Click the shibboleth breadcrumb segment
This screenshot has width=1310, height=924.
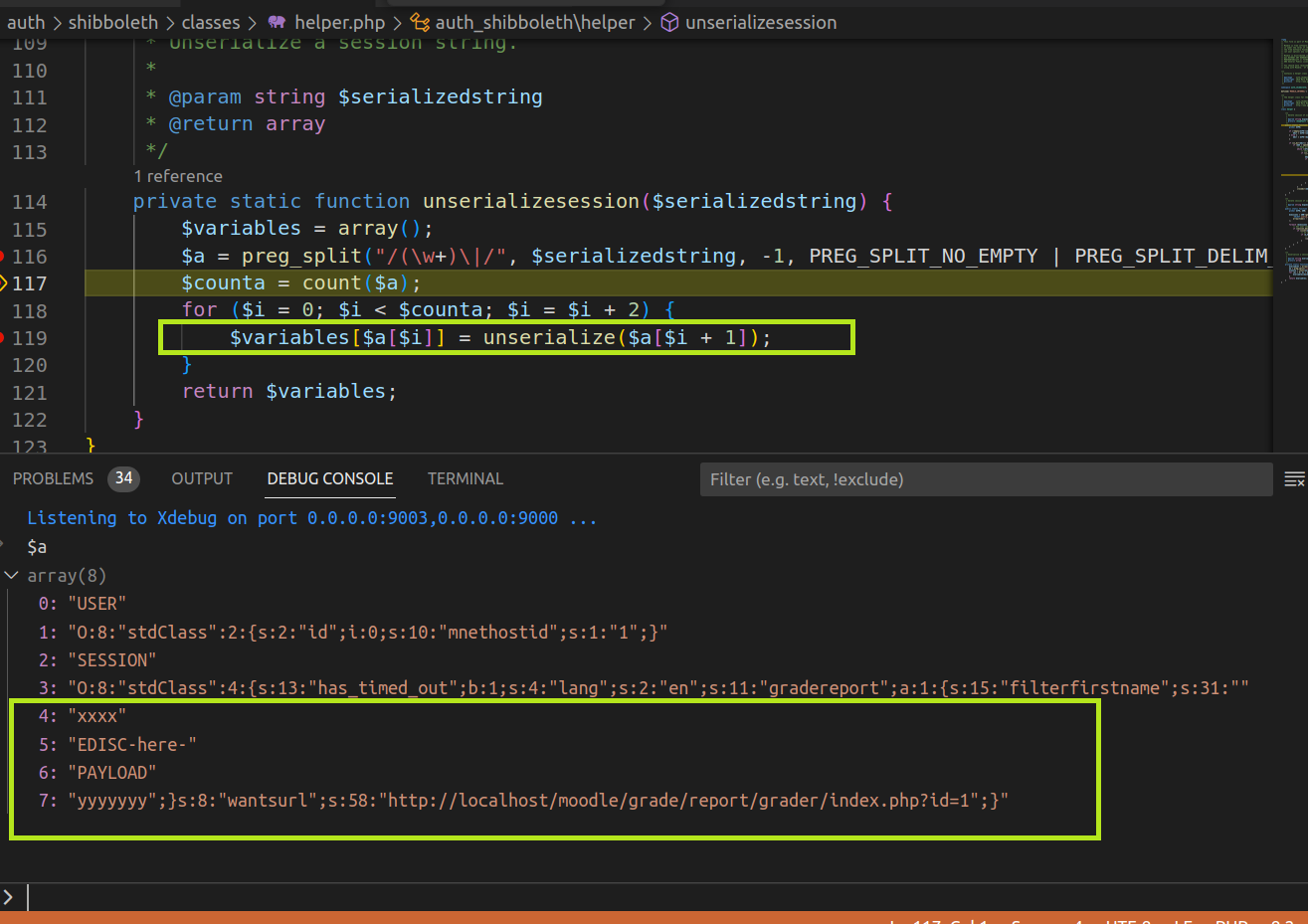(x=113, y=22)
